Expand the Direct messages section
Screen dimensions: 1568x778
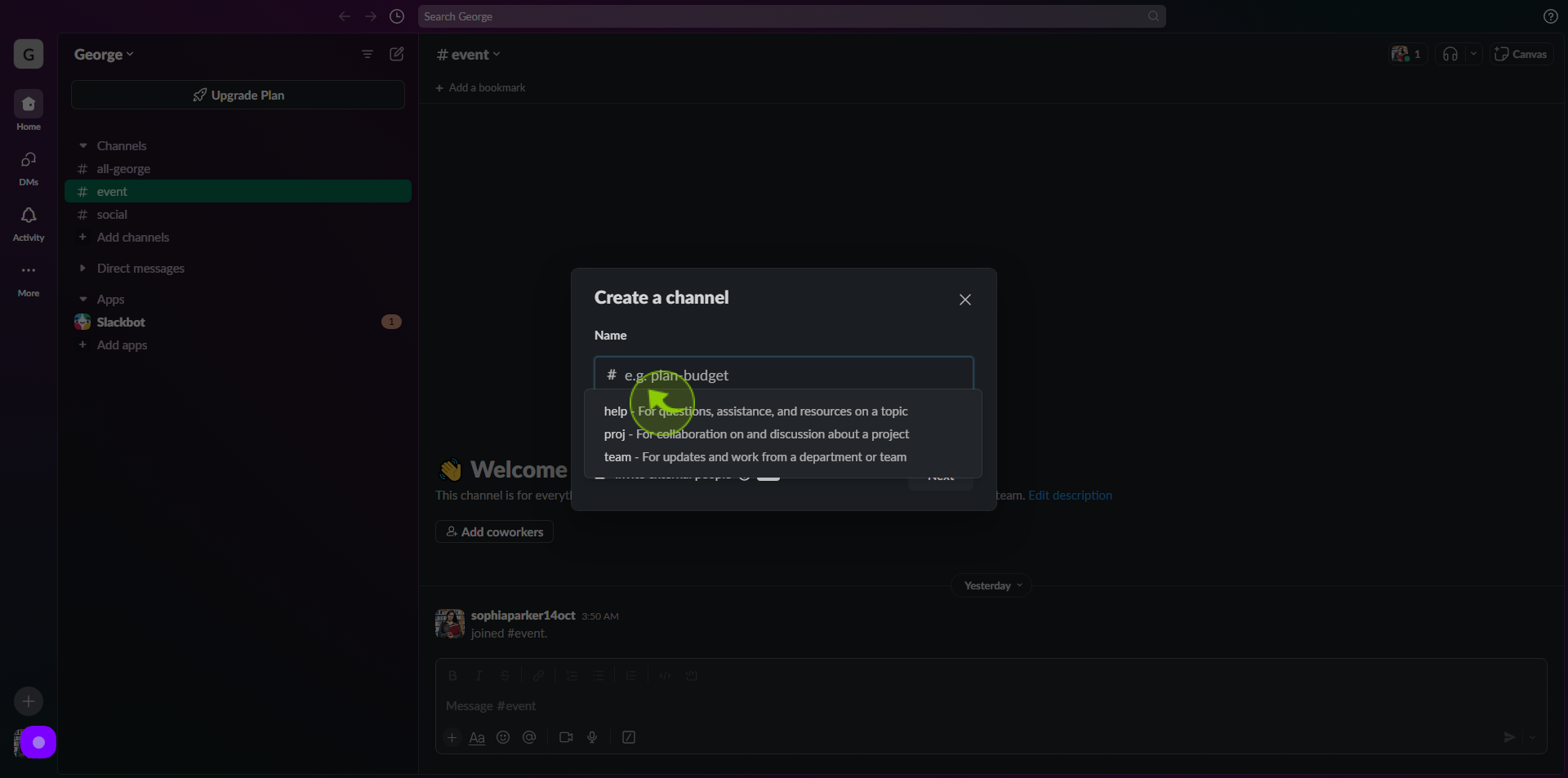(83, 269)
